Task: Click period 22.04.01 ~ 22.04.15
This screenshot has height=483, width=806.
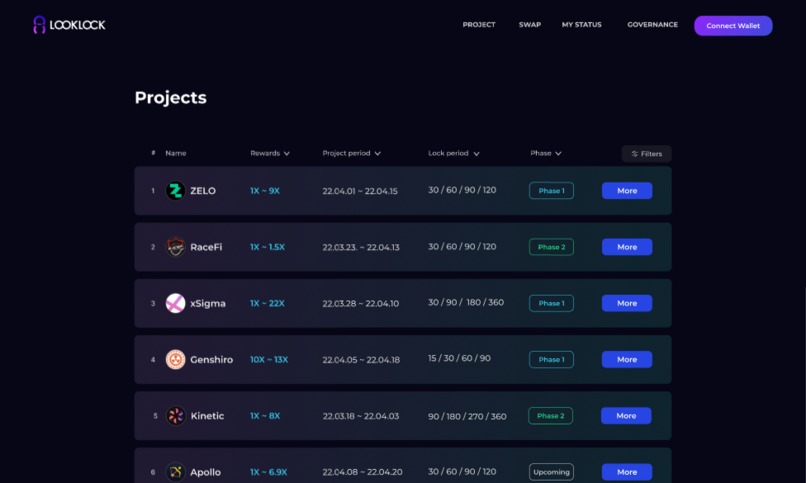Action: [360, 191]
